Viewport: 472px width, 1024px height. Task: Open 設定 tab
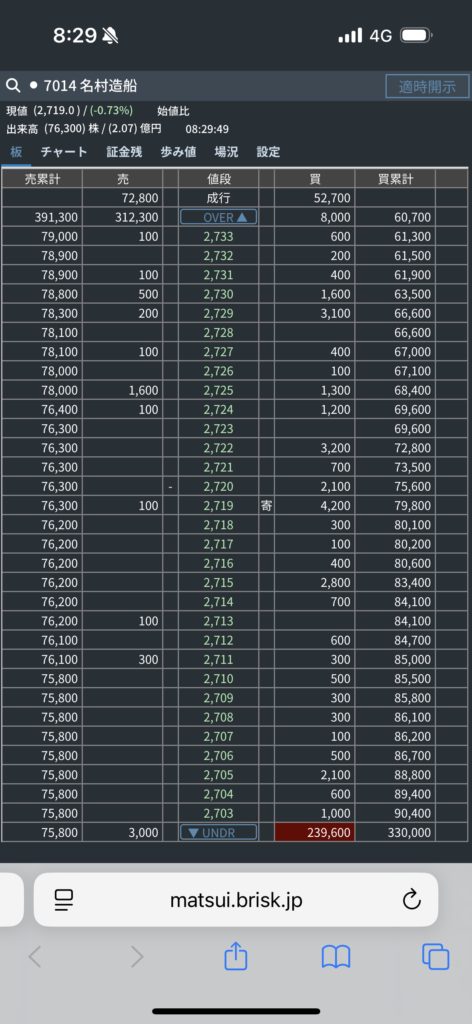pos(268,152)
